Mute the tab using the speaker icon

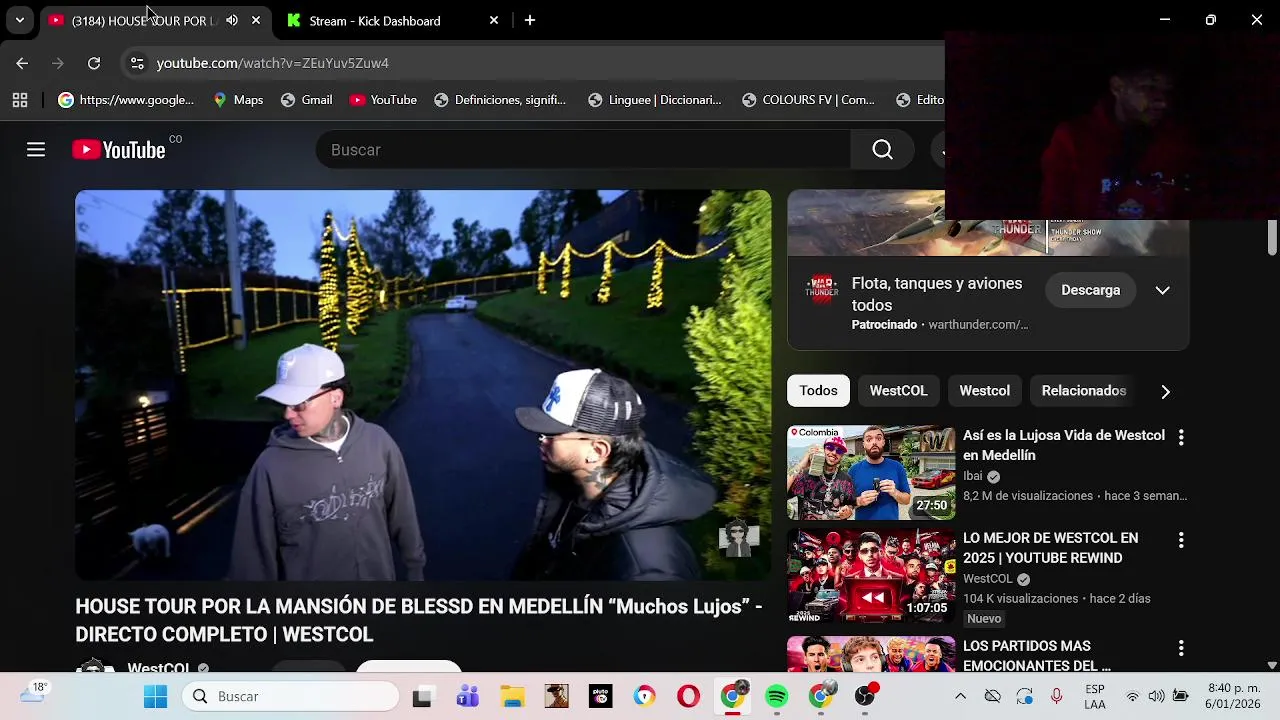click(232, 20)
